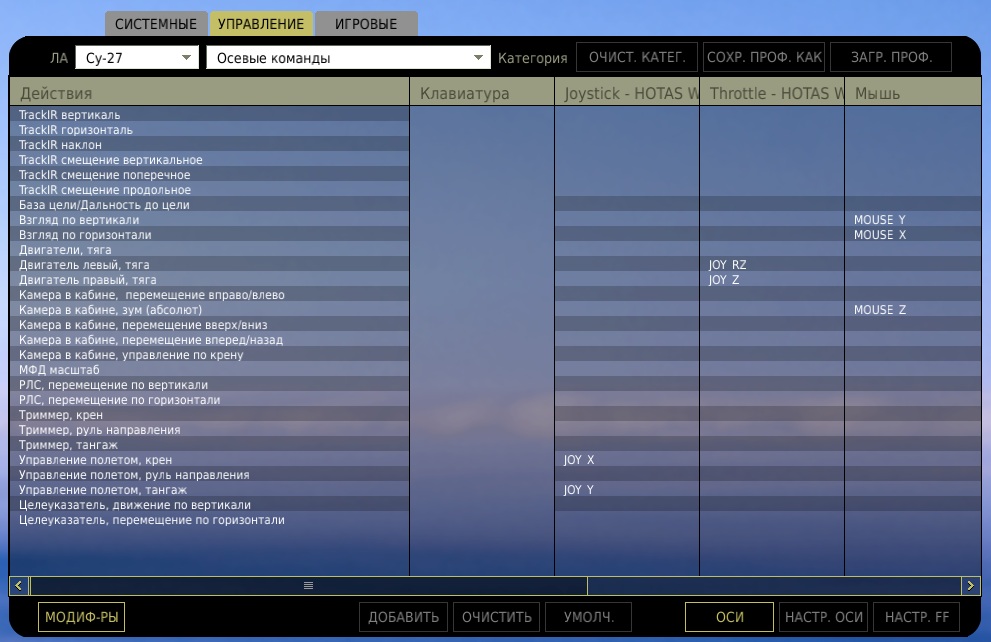Click the left arrow of horizontal scrollbar
Screen dimensions: 991x642
[18, 586]
